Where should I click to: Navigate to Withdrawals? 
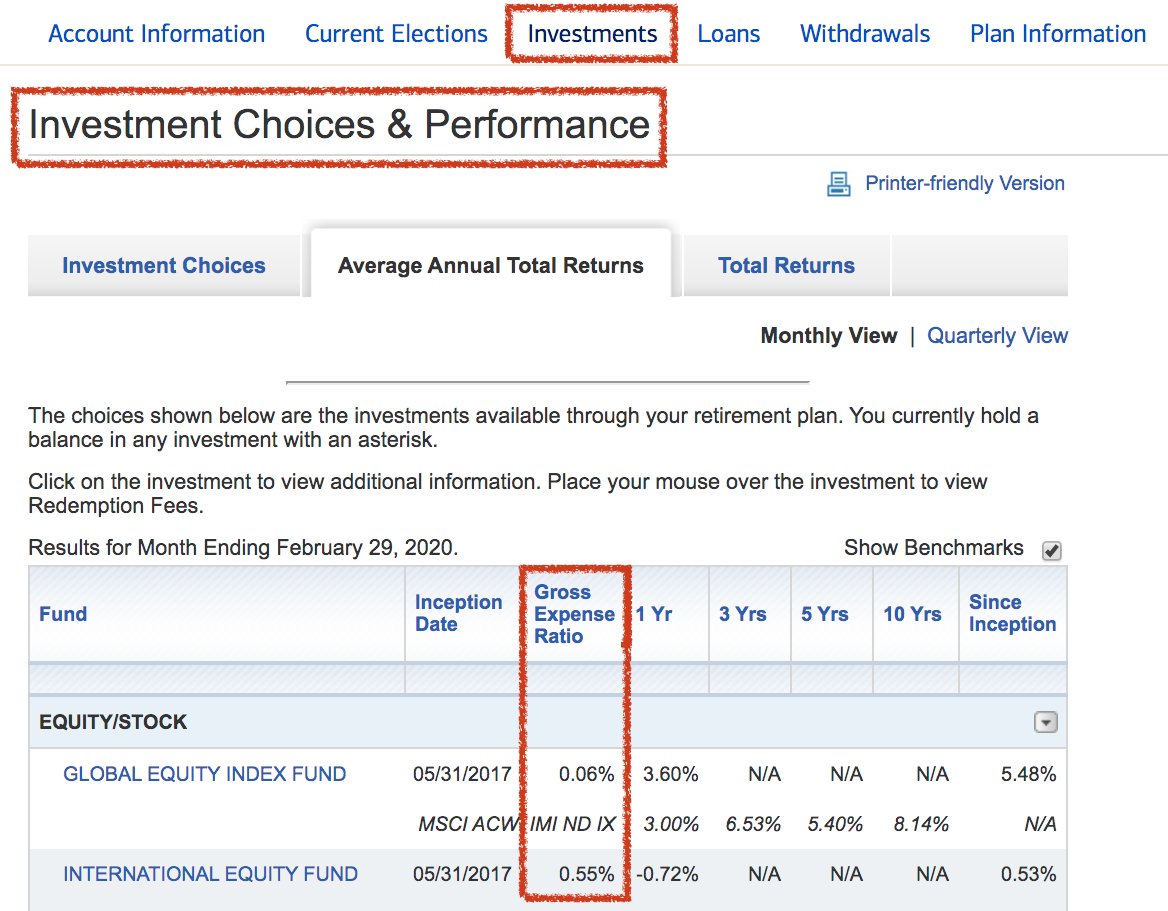[865, 34]
